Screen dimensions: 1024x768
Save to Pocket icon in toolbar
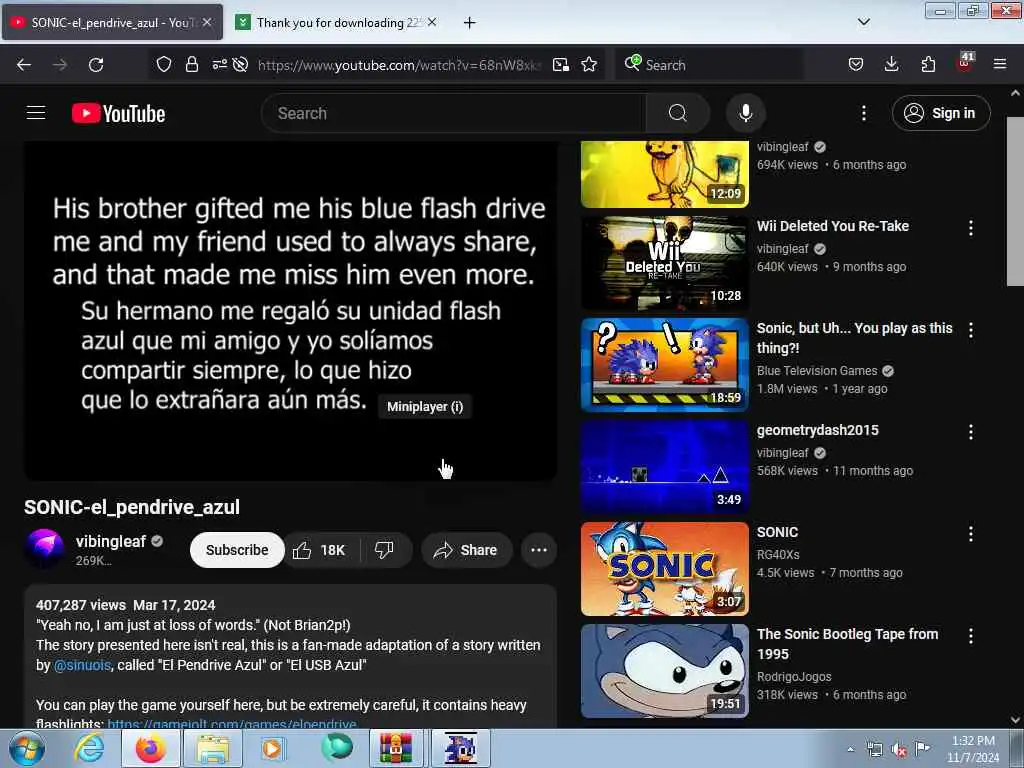click(x=856, y=64)
